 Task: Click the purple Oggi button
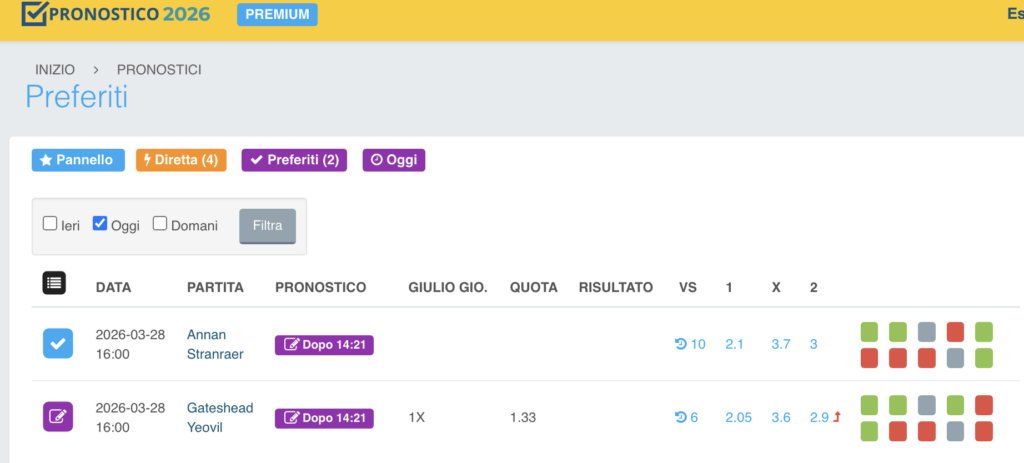(393, 160)
